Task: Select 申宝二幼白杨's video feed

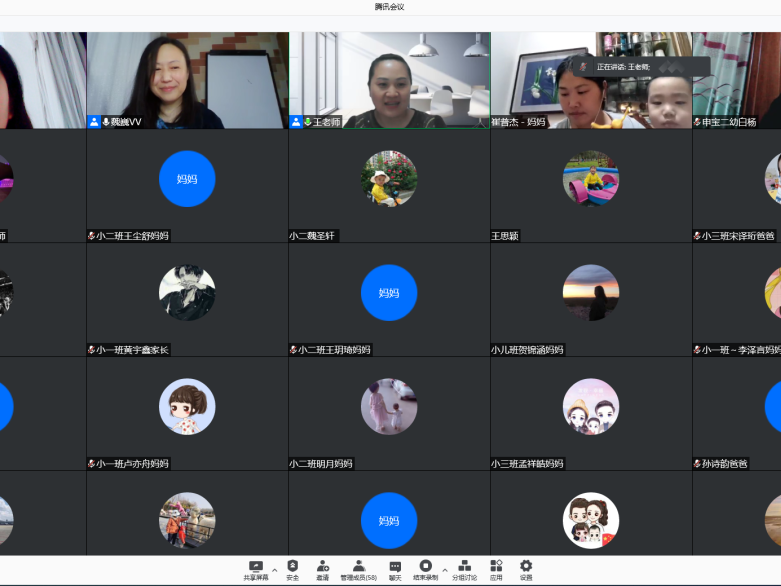Action: coord(737,81)
